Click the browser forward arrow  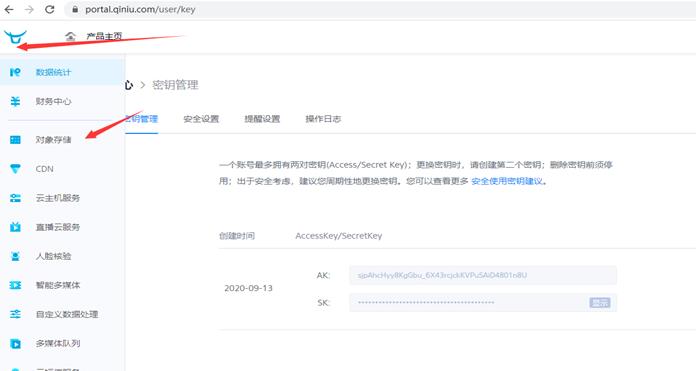[29, 9]
